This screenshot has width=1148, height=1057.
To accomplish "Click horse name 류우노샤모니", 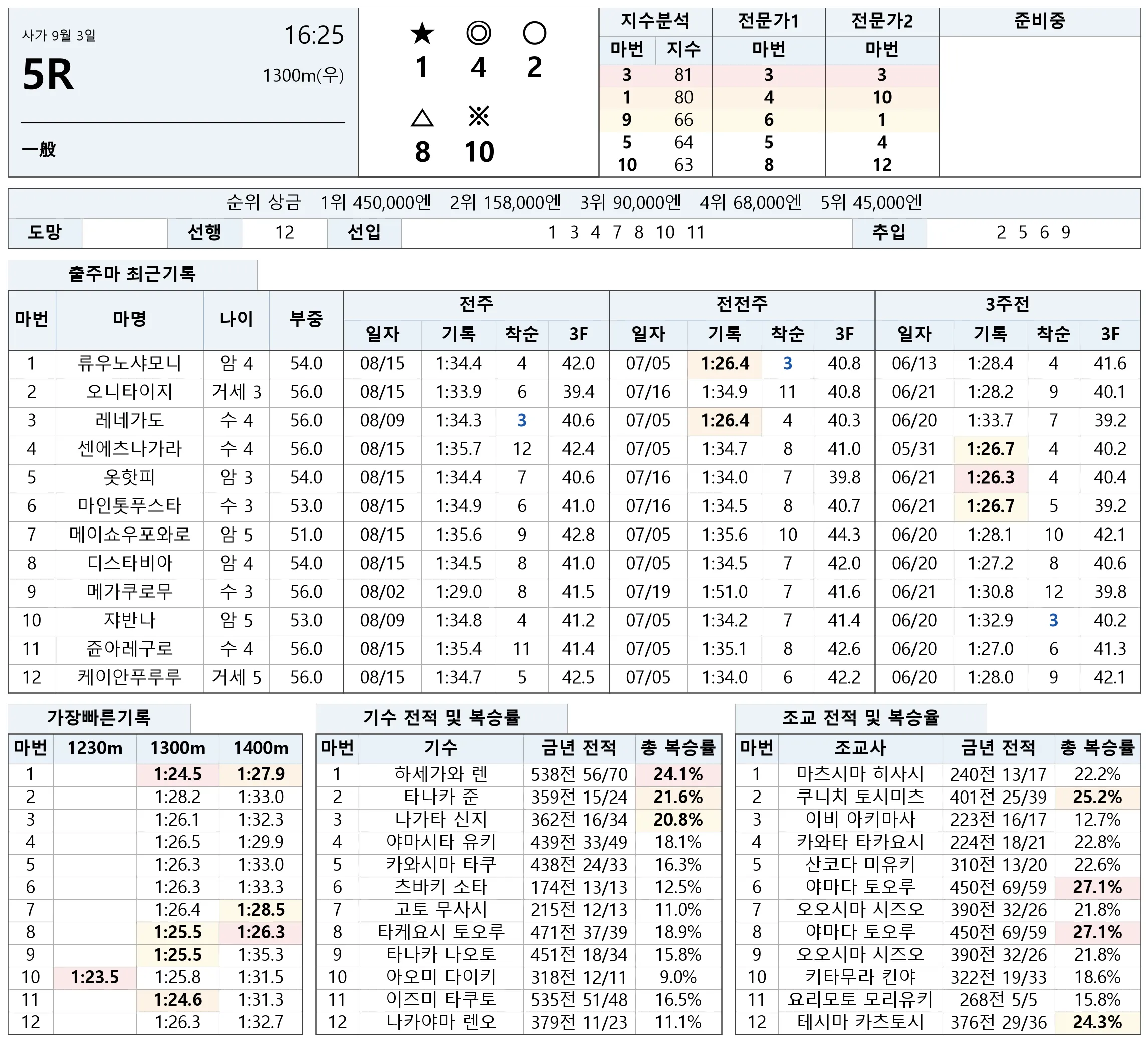I will [x=130, y=363].
